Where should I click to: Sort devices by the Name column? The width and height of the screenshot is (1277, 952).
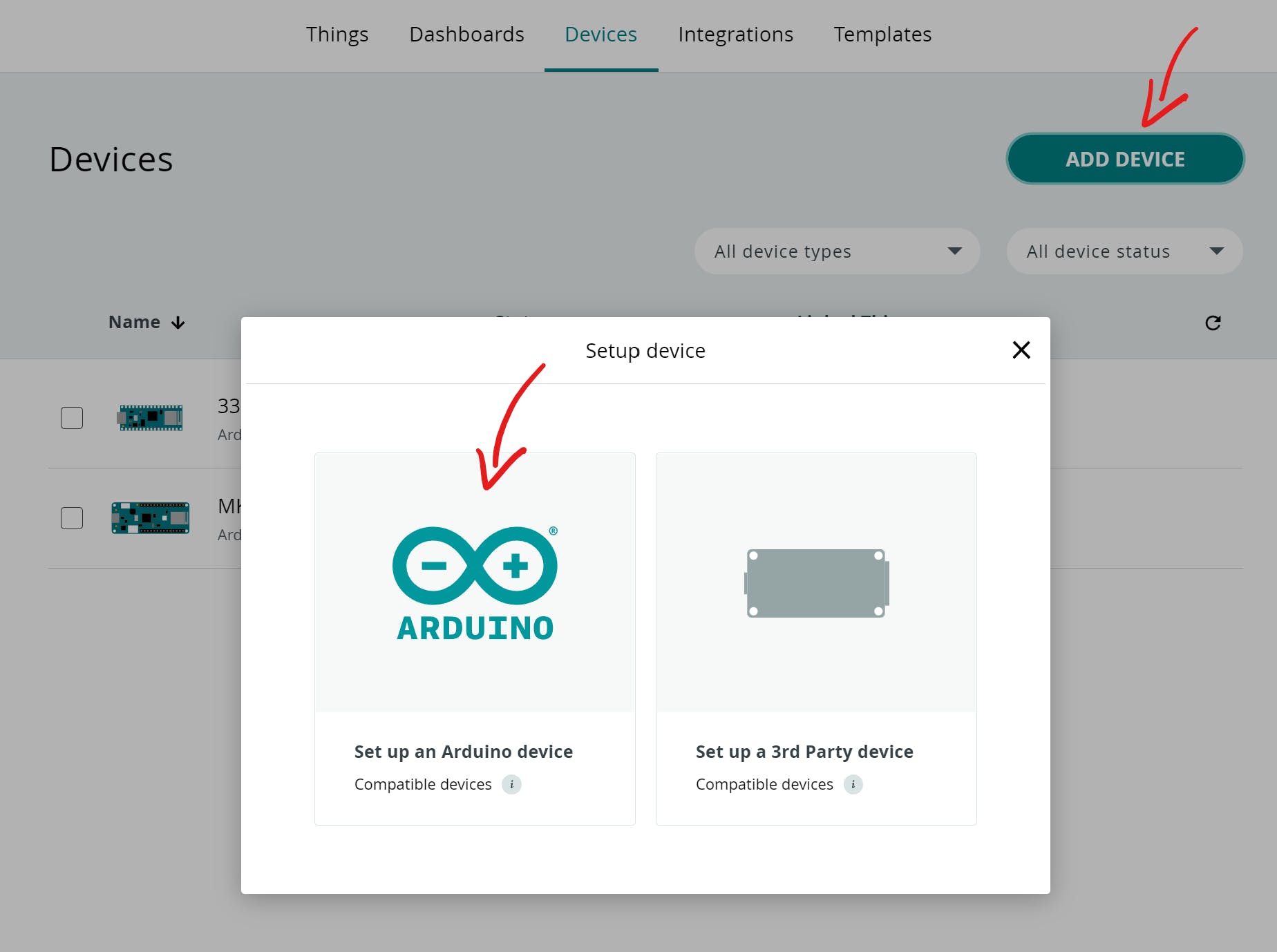[146, 323]
